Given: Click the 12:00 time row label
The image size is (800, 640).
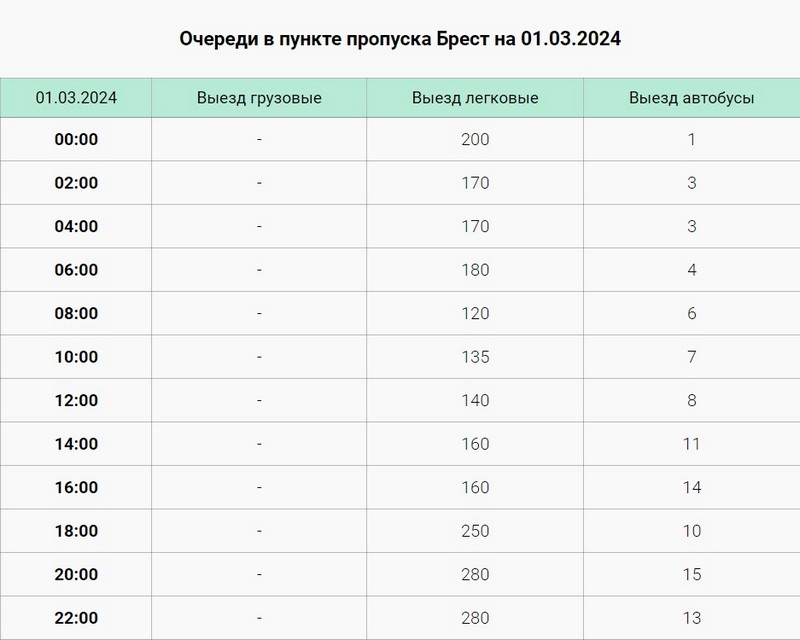Looking at the screenshot, I should tap(76, 401).
